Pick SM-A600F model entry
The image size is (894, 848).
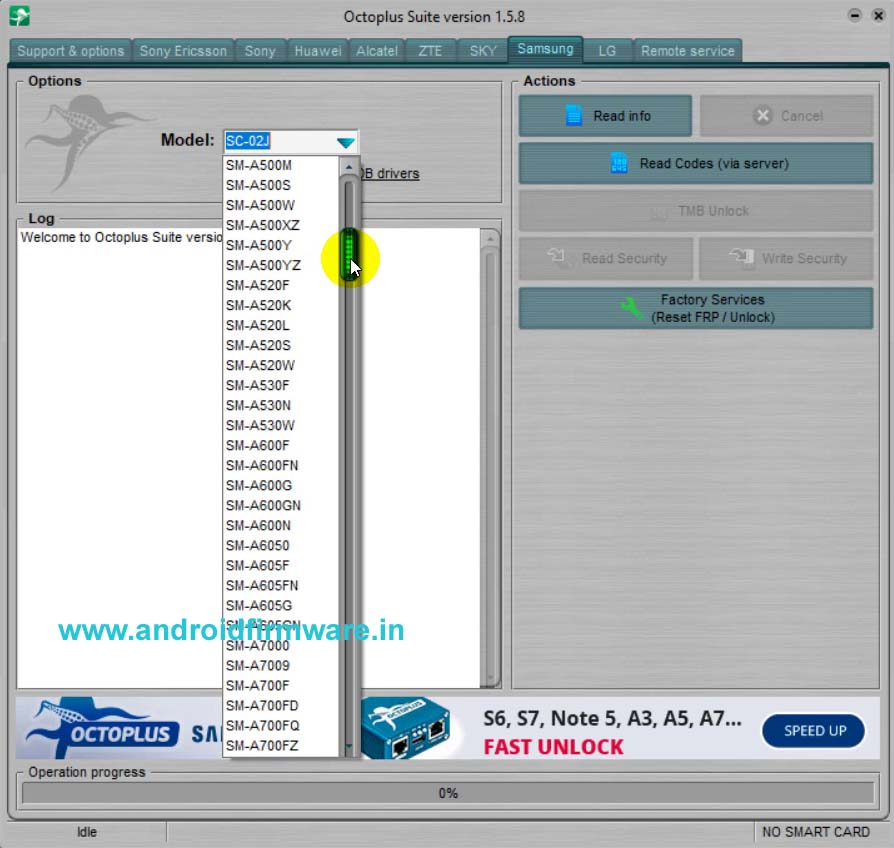point(281,445)
